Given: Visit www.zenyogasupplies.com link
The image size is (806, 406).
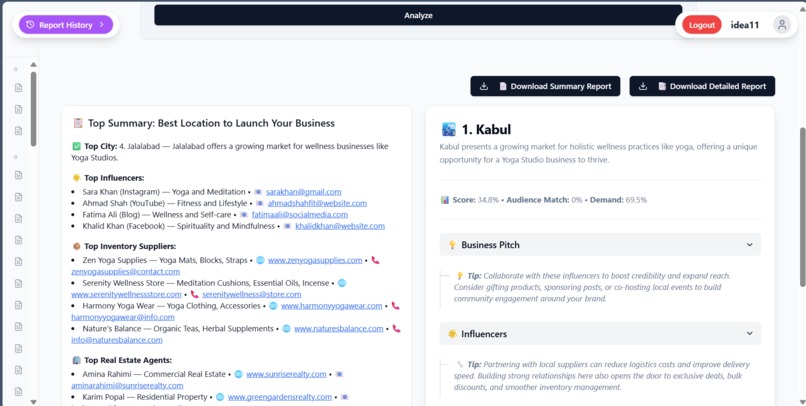Looking at the screenshot, I should [315, 260].
